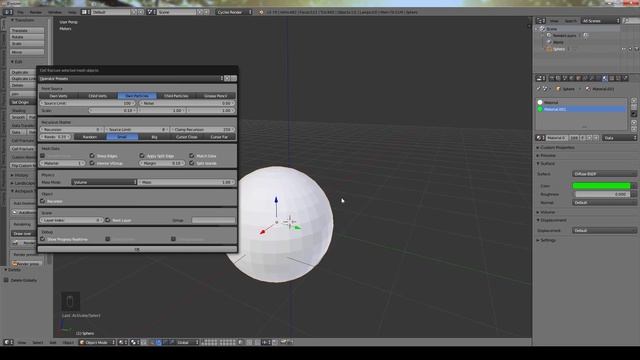Choose Cursor Far recursion option
The width and height of the screenshot is (640, 360).
click(x=219, y=137)
